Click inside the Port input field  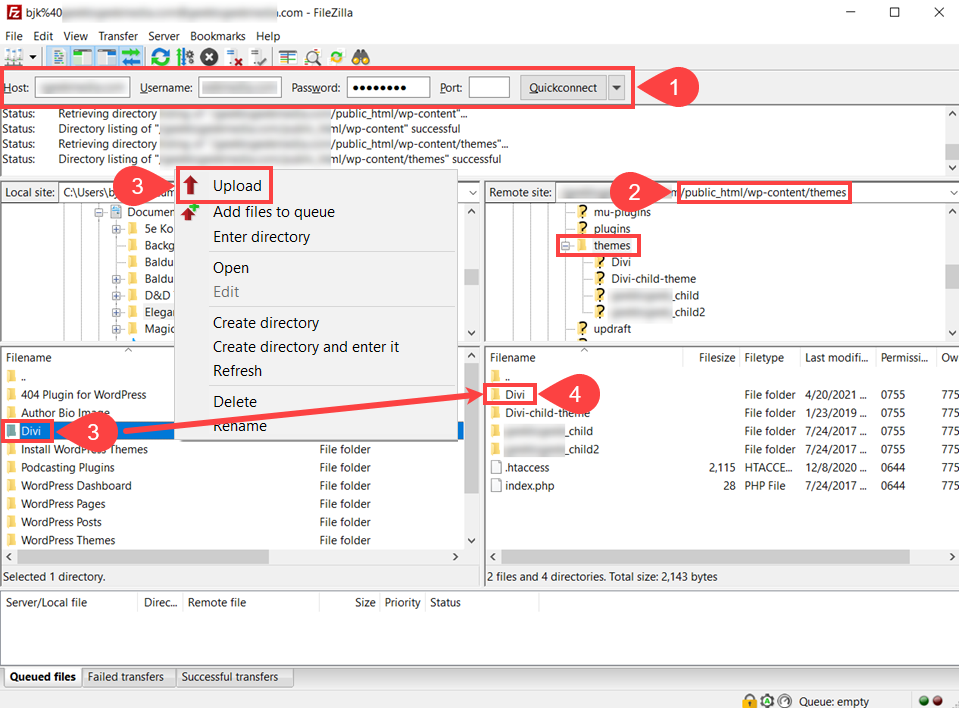tap(489, 88)
